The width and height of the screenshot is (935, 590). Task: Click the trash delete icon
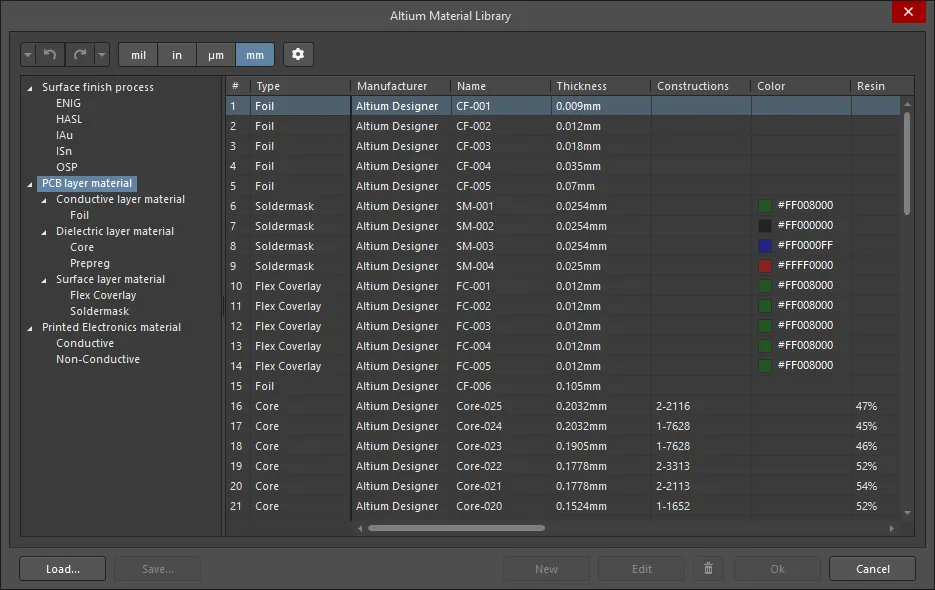pyautogui.click(x=708, y=569)
